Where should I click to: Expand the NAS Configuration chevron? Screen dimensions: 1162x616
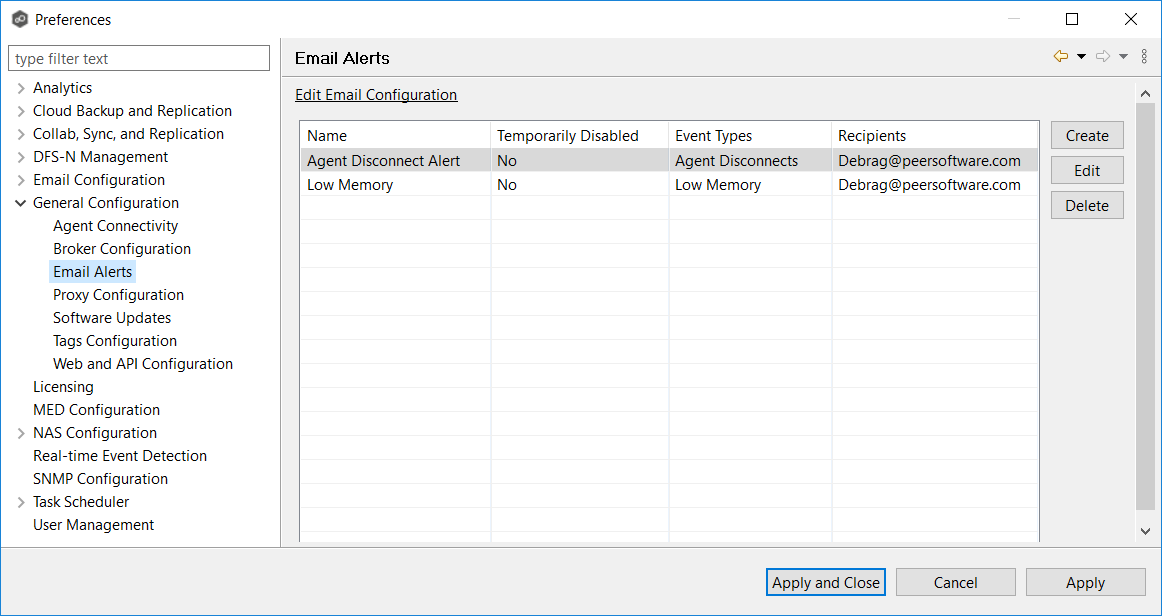[x=21, y=433]
